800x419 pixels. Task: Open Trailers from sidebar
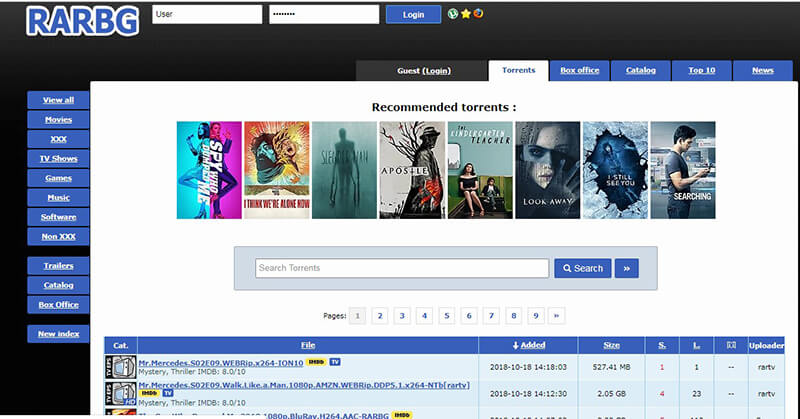tap(58, 266)
